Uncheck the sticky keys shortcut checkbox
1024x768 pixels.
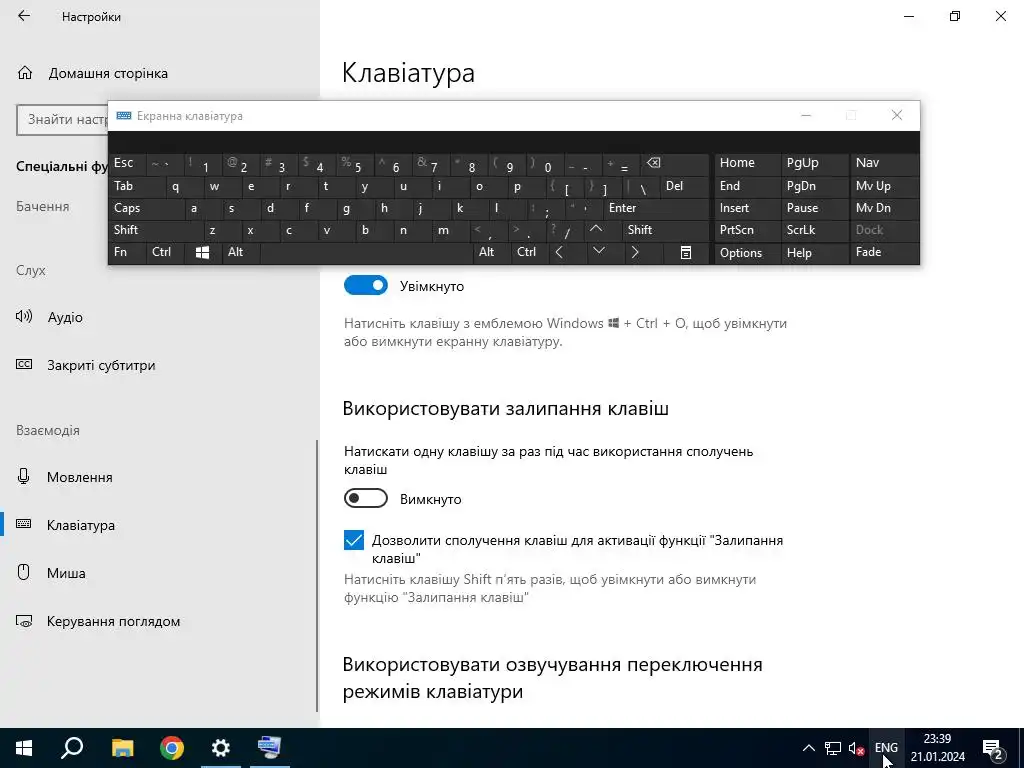[x=354, y=540]
